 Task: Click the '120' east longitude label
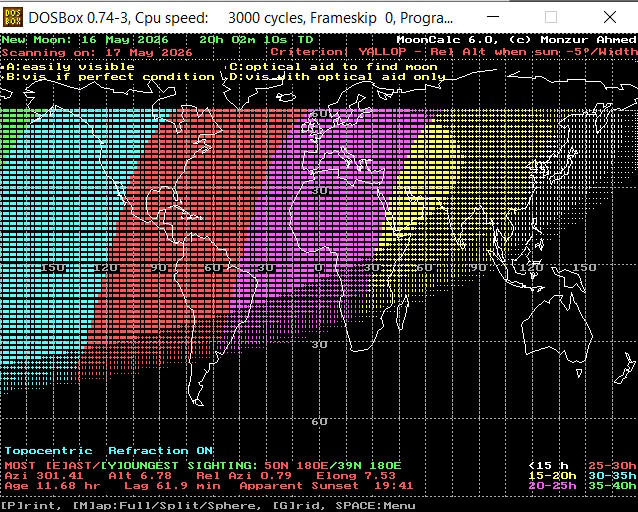(532, 268)
